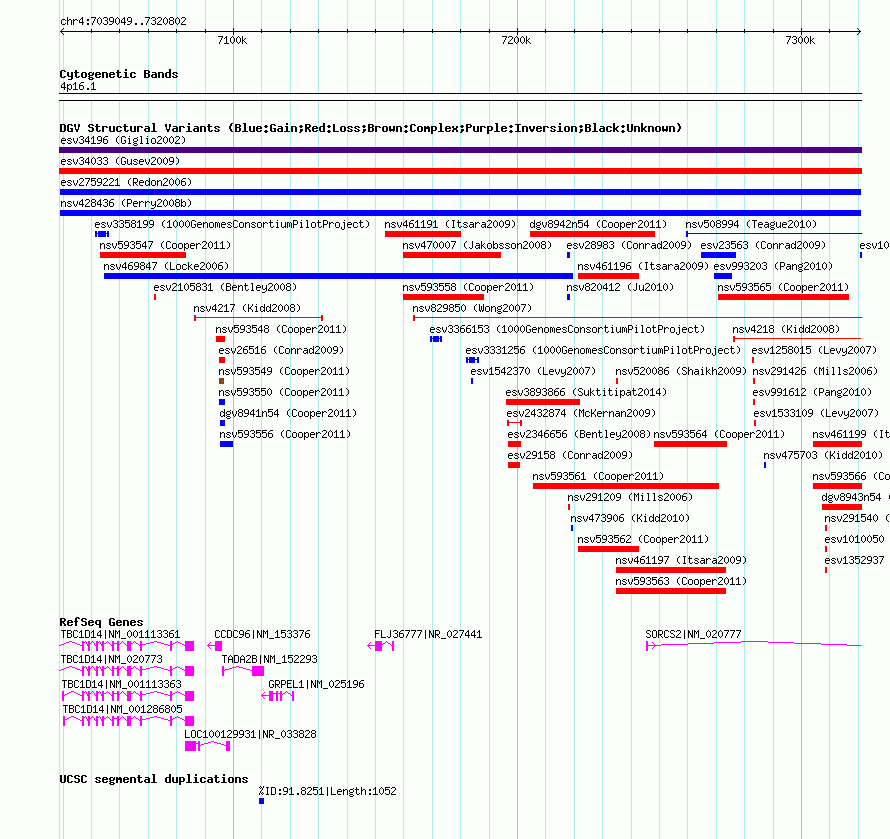Open esv2759221 (Redon2006) gain variant
The height and width of the screenshot is (839, 890).
point(460,192)
